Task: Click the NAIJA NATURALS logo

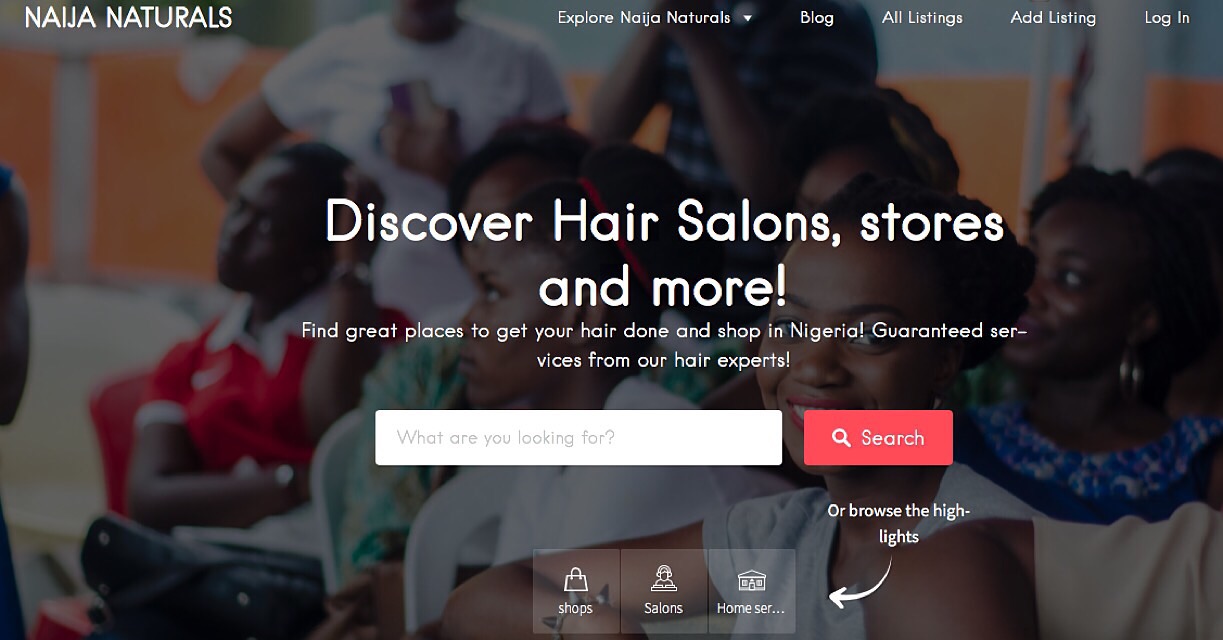Action: point(129,18)
